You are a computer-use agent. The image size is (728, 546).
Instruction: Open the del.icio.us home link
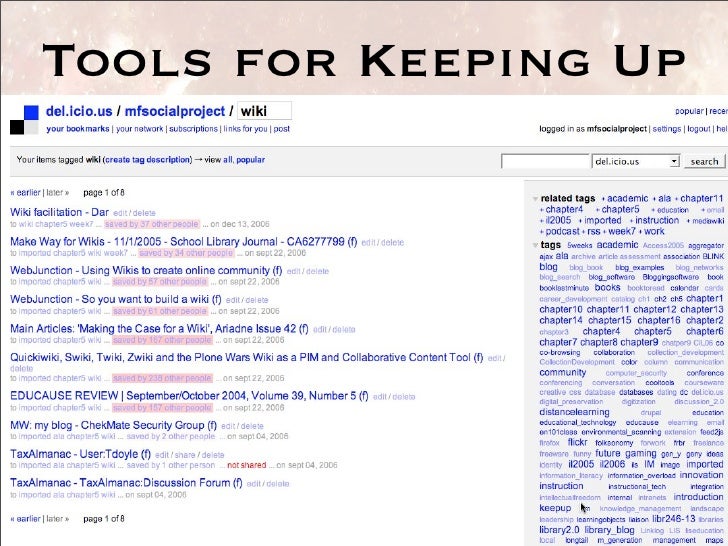pos(79,111)
